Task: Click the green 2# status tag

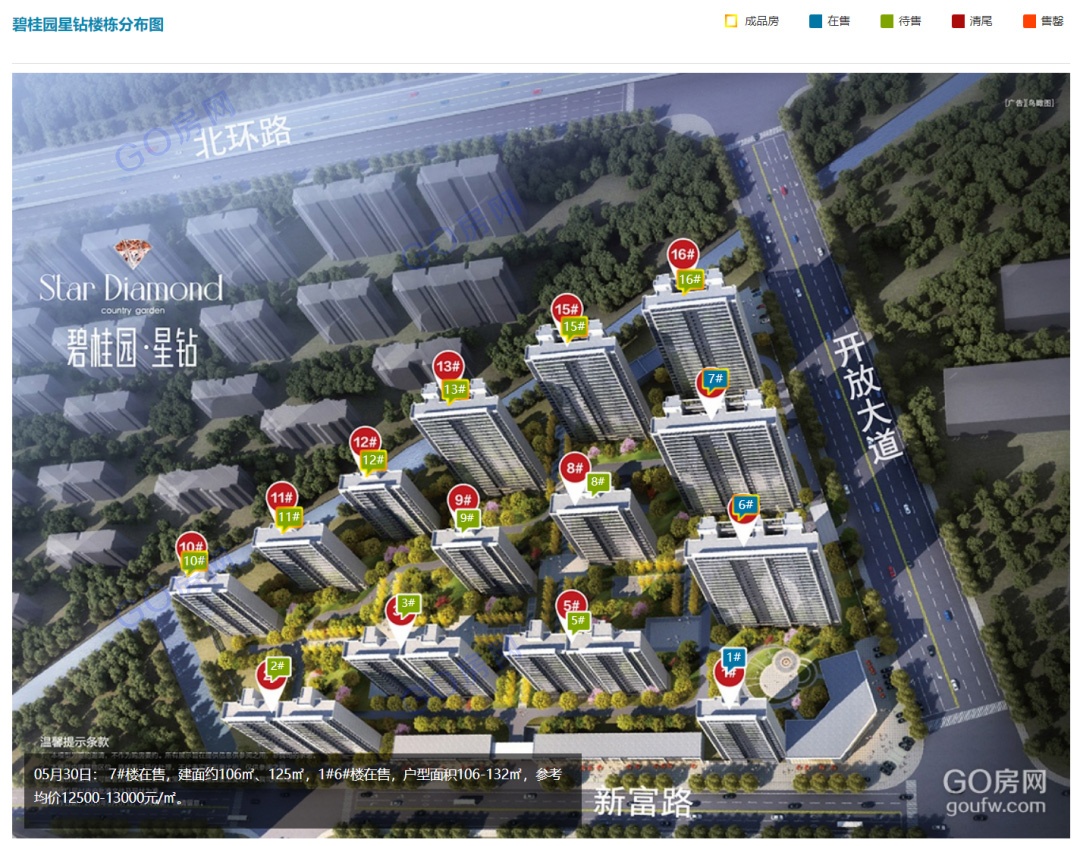Action: 278,666
